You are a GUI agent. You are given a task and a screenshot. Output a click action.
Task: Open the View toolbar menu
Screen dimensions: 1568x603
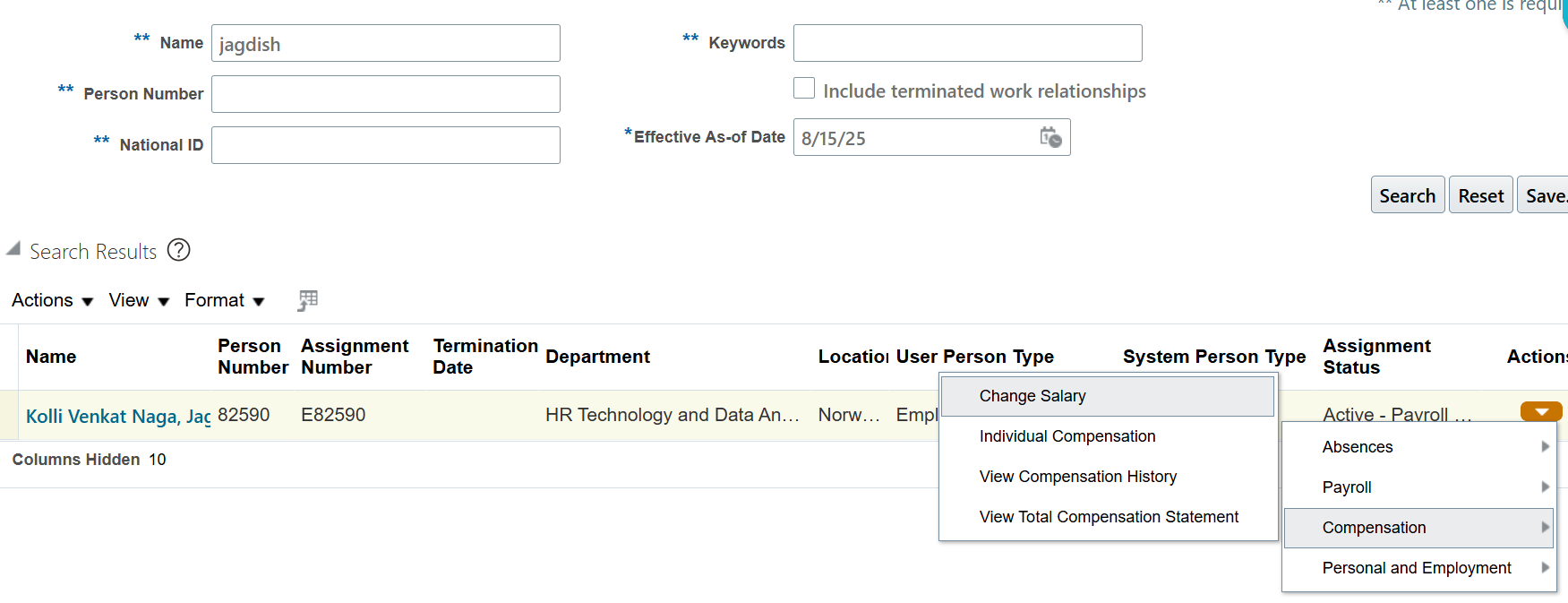[x=139, y=300]
